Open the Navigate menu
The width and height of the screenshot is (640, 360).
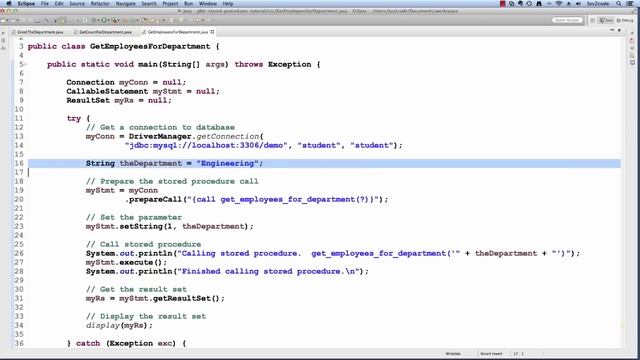(126, 4)
